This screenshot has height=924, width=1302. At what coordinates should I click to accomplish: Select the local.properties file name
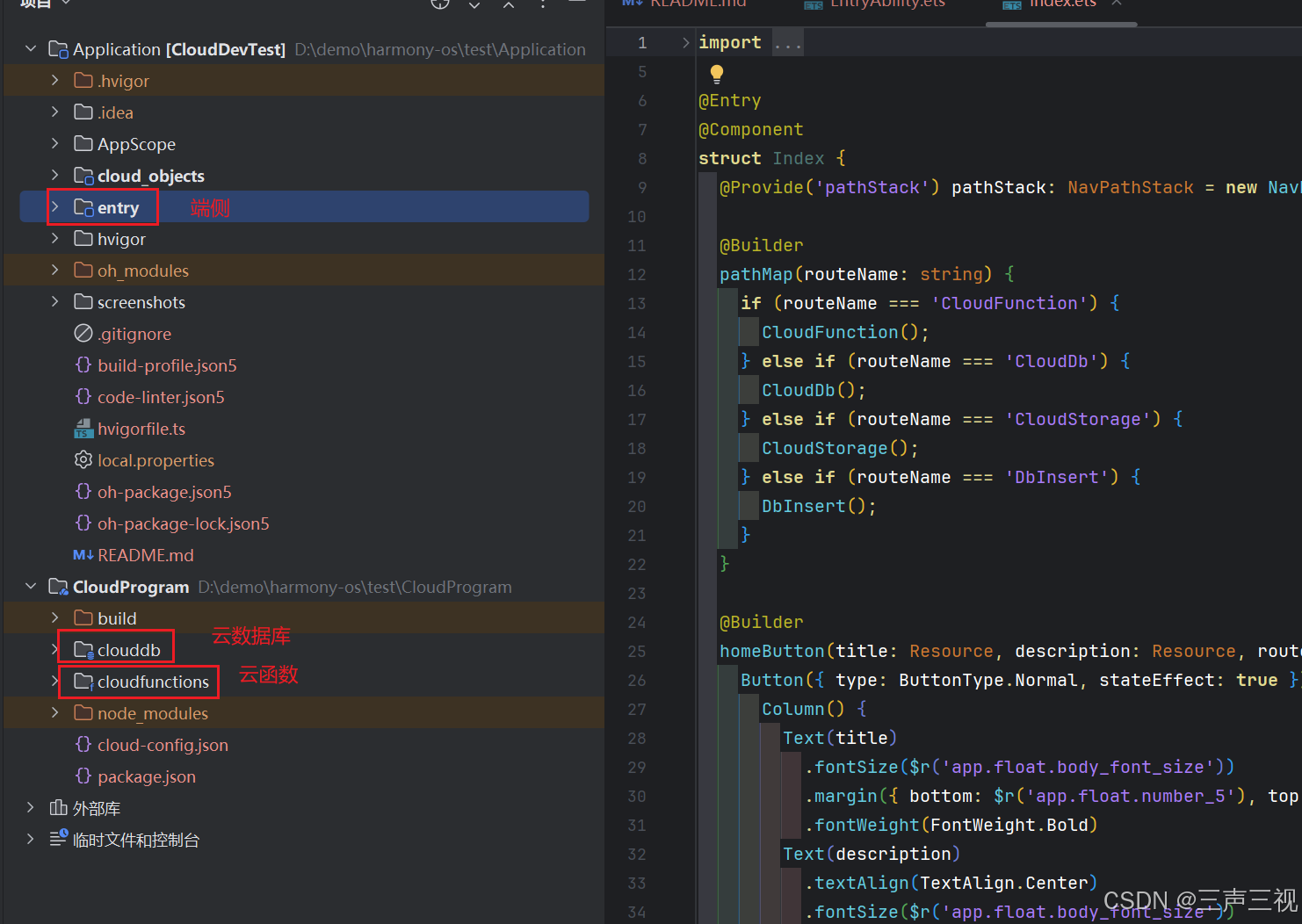156,460
